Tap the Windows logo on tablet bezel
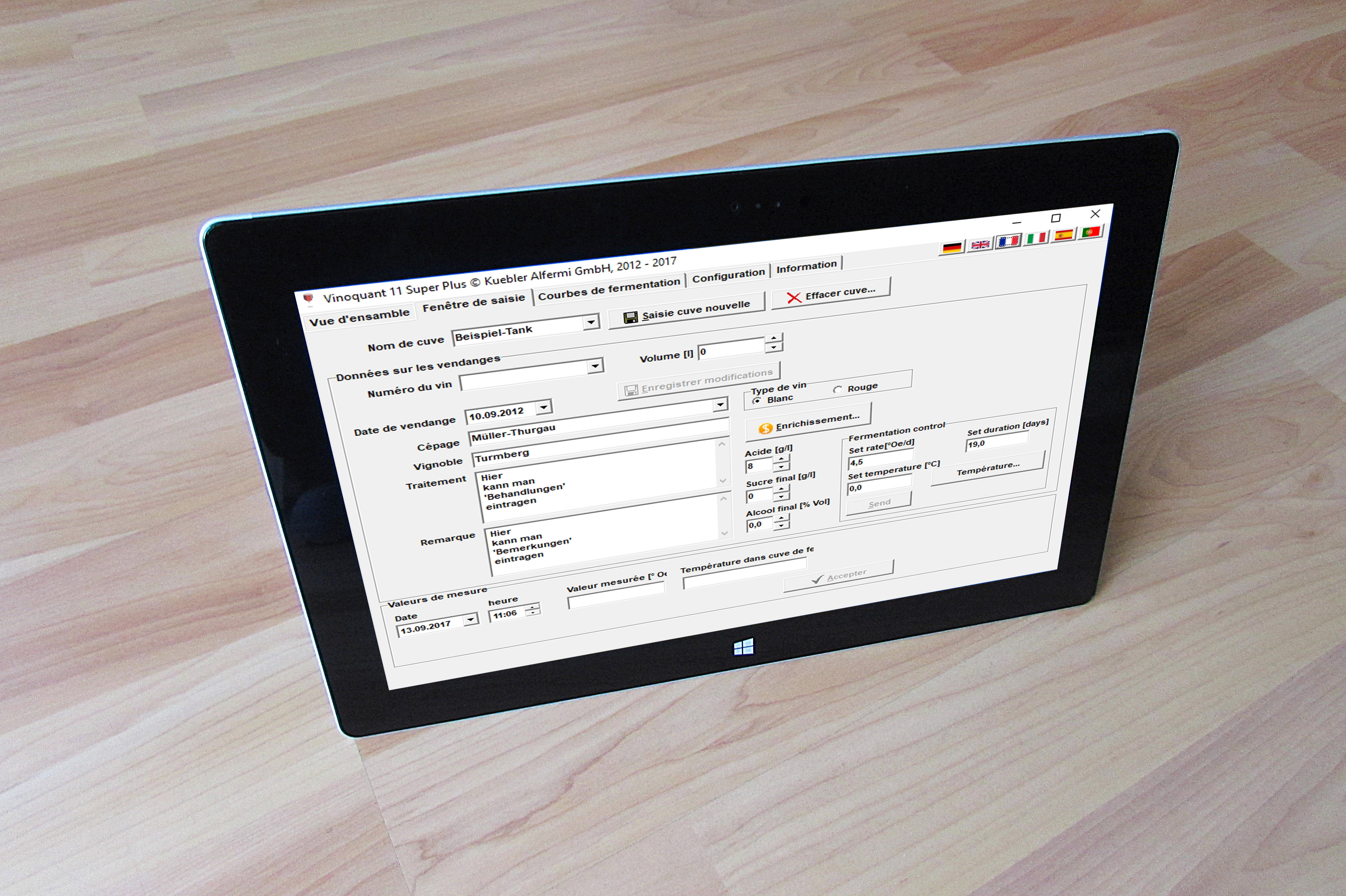Image resolution: width=1346 pixels, height=896 pixels. [744, 647]
